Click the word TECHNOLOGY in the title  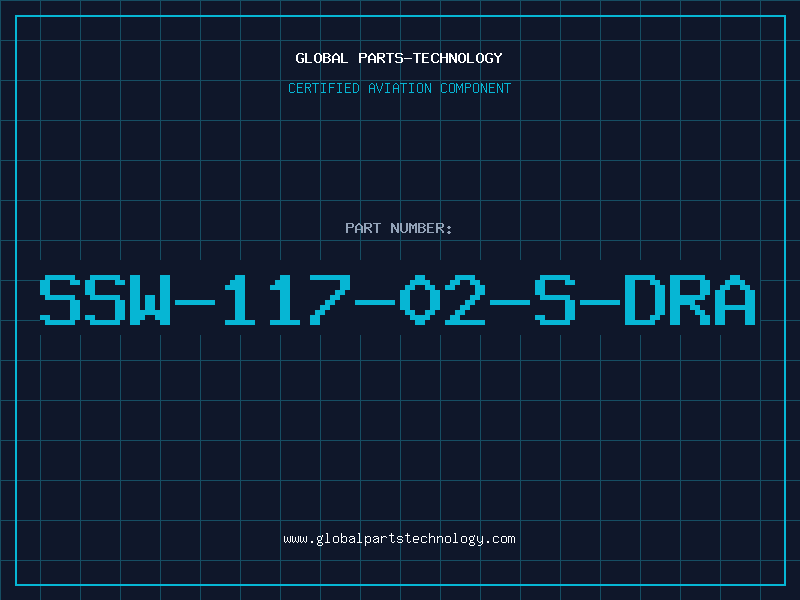(x=458, y=58)
